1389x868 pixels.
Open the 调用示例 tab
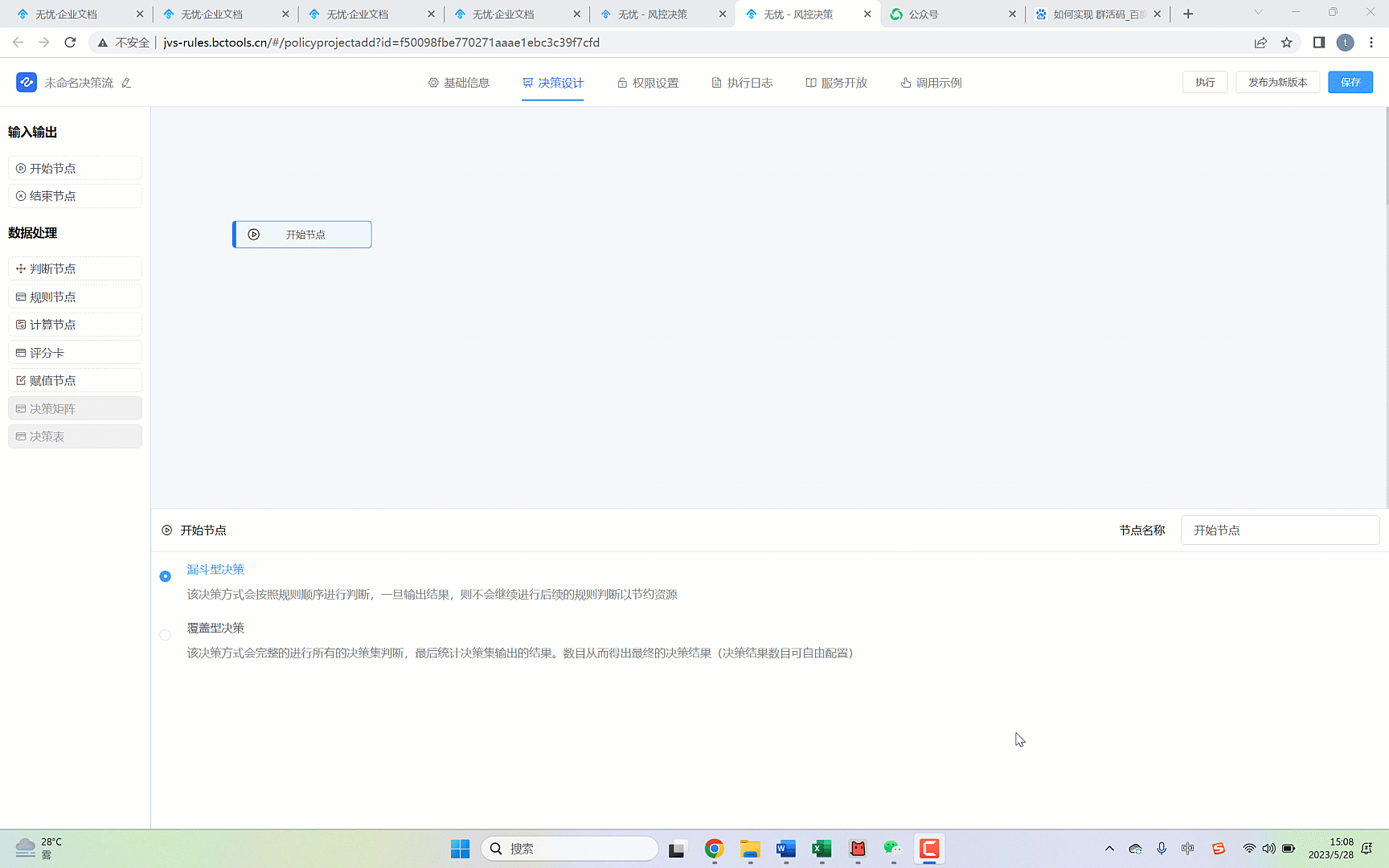click(x=931, y=83)
